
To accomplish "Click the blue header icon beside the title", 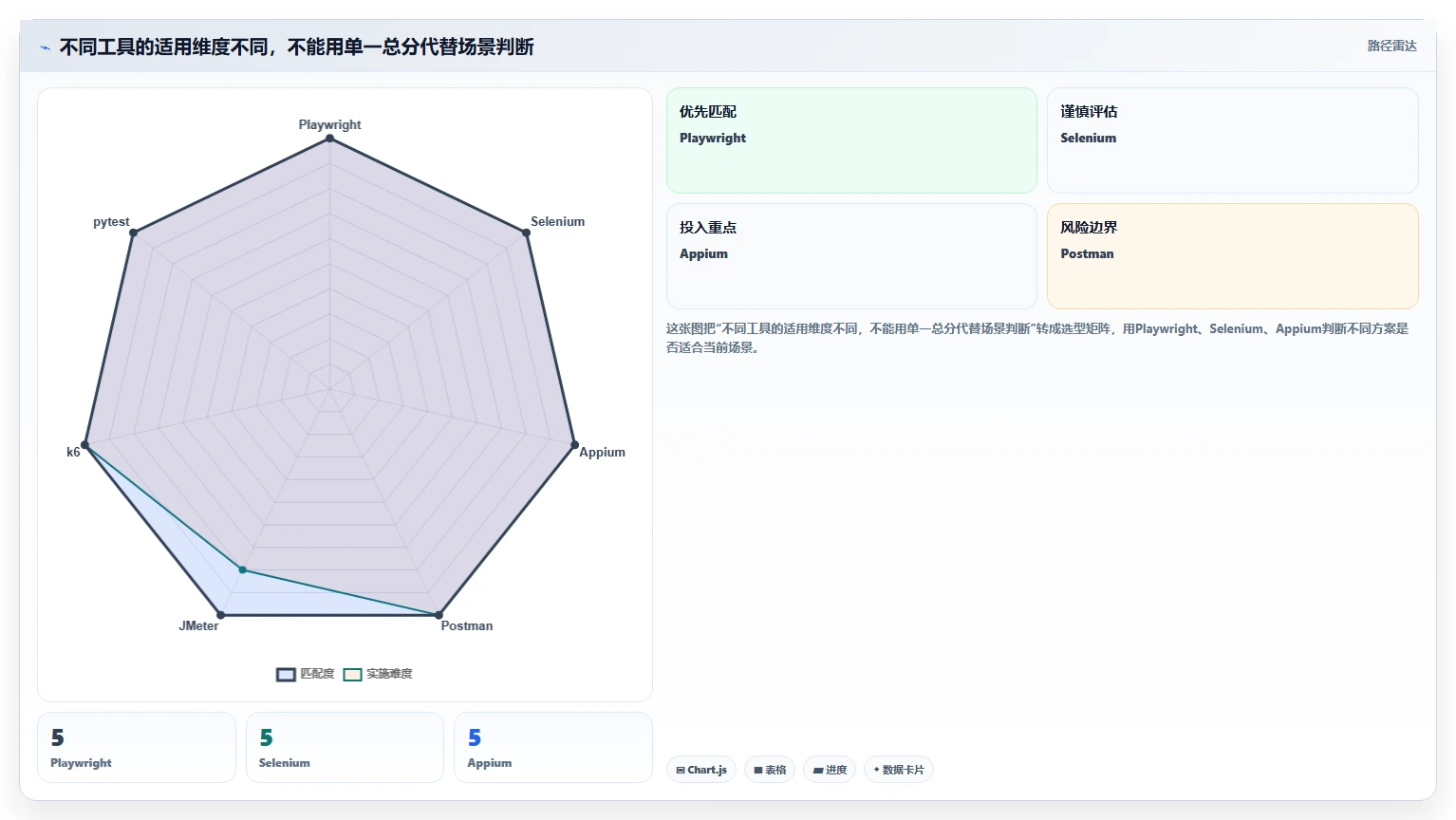I will click(46, 47).
